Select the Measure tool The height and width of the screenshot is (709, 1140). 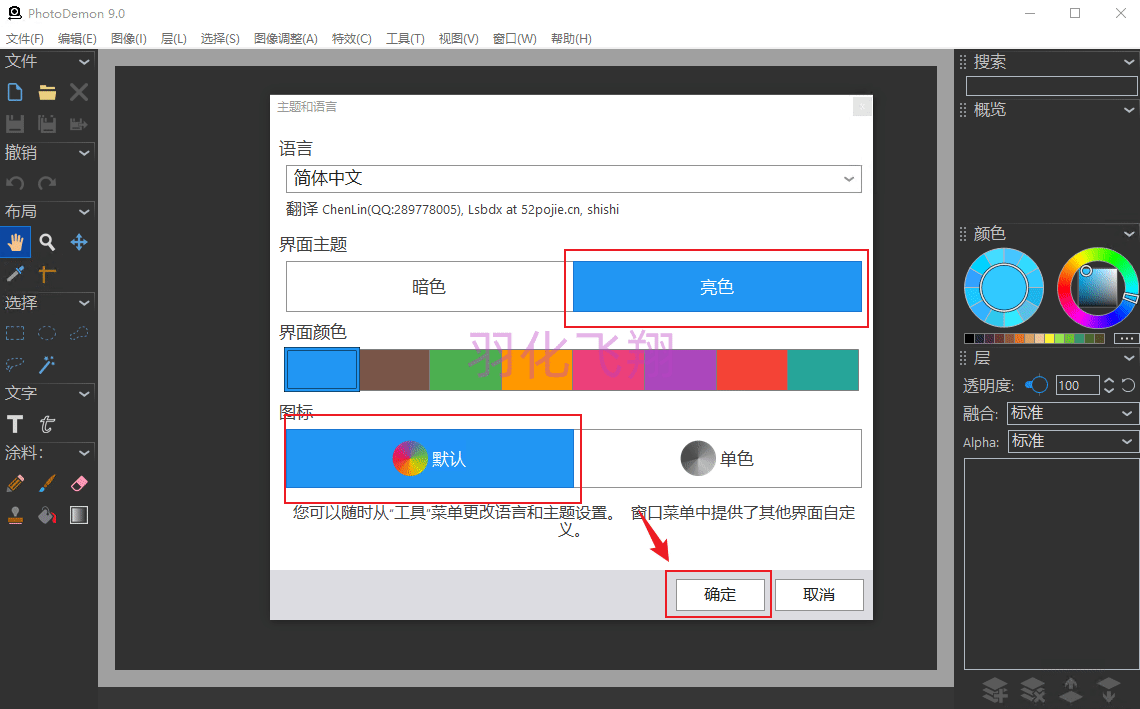tap(47, 273)
